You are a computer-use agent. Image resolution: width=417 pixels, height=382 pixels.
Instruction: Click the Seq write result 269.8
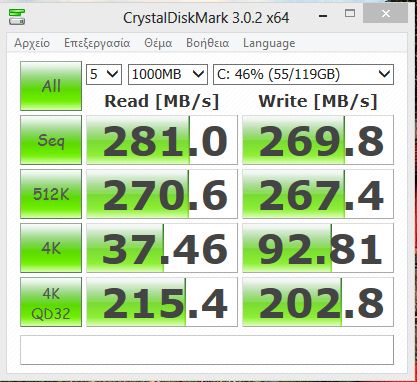click(x=318, y=140)
